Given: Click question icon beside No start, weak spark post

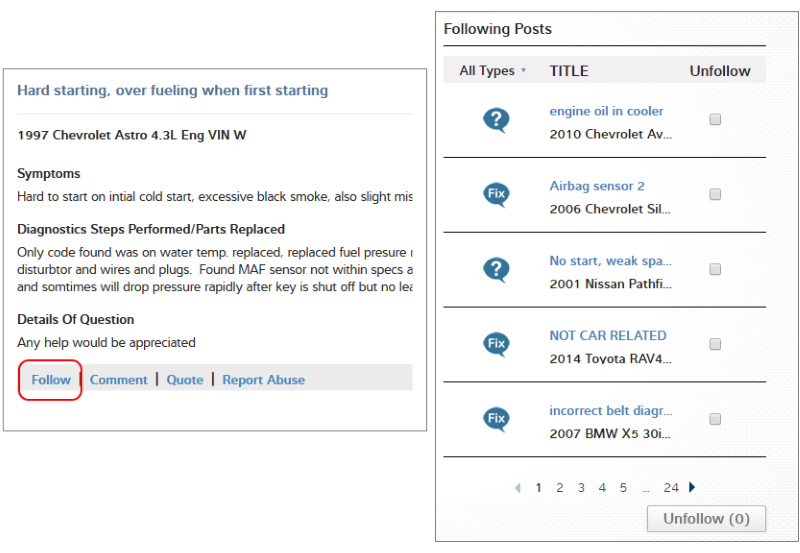Looking at the screenshot, I should (496, 270).
